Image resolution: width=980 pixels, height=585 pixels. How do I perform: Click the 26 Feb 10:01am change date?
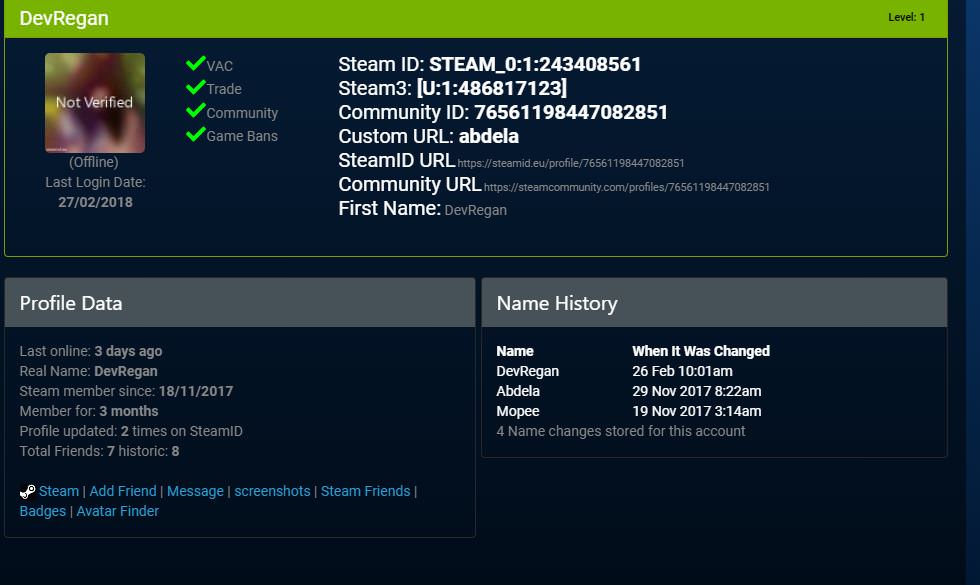682,371
